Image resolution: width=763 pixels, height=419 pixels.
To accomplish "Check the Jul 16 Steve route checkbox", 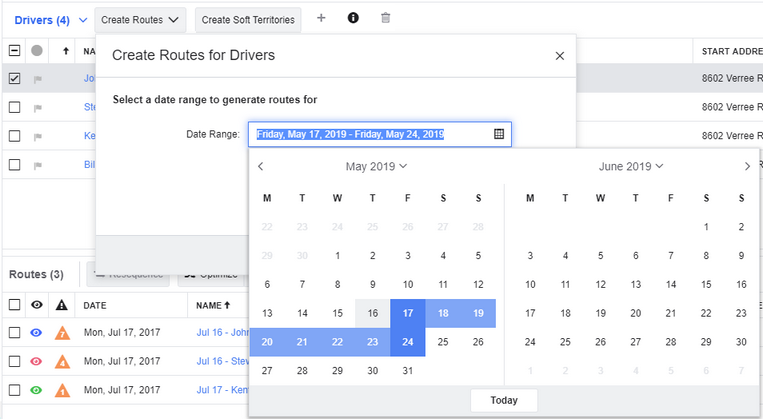I will (x=15, y=361).
